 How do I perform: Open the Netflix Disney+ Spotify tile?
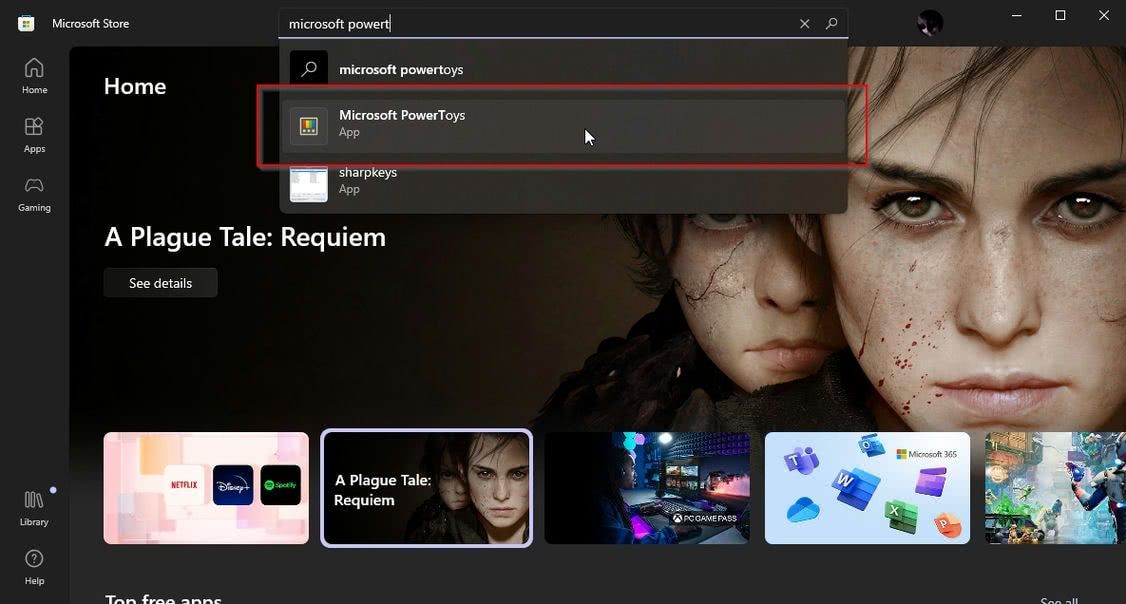[x=206, y=488]
